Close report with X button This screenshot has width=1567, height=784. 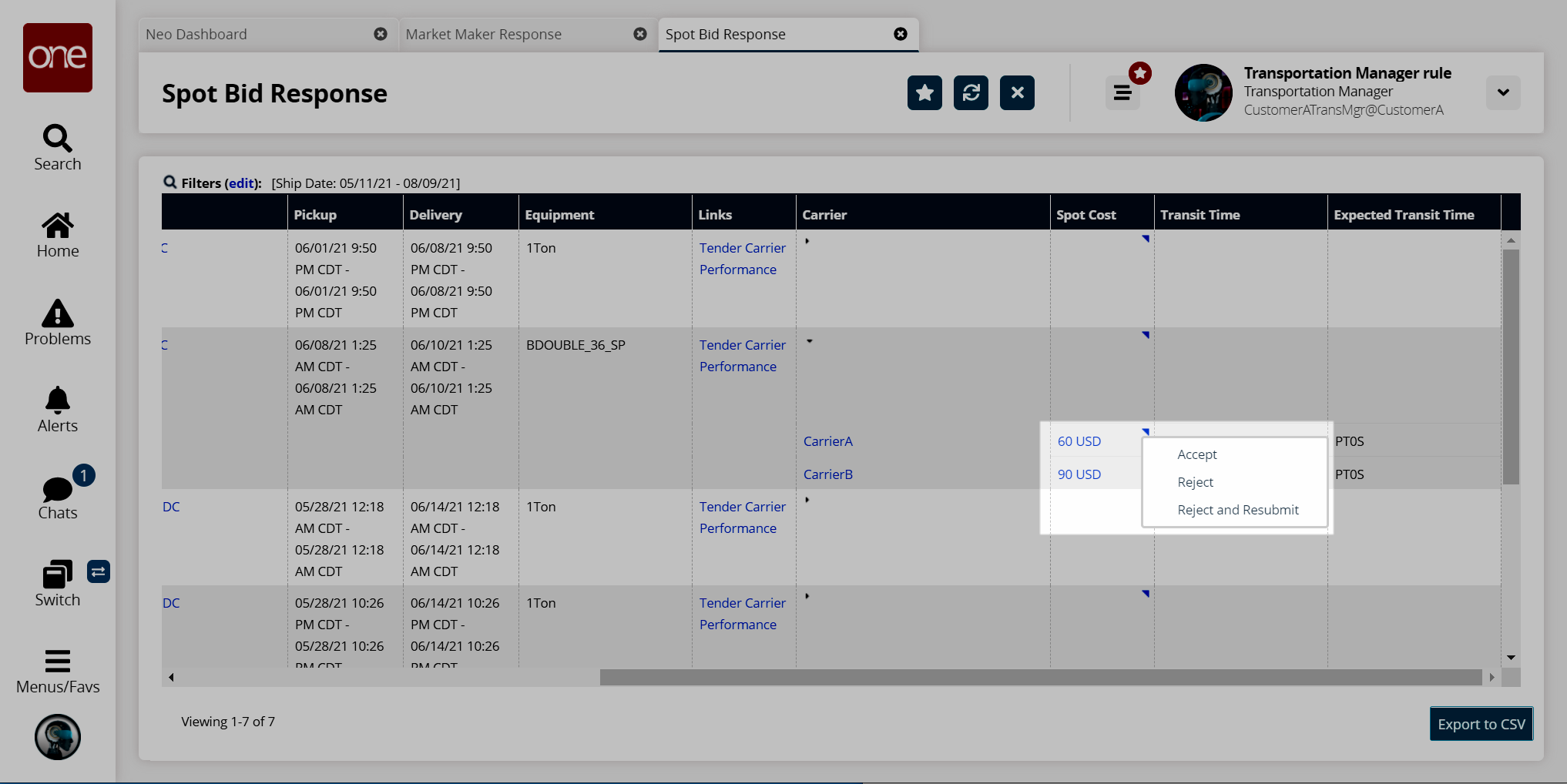(x=1017, y=93)
